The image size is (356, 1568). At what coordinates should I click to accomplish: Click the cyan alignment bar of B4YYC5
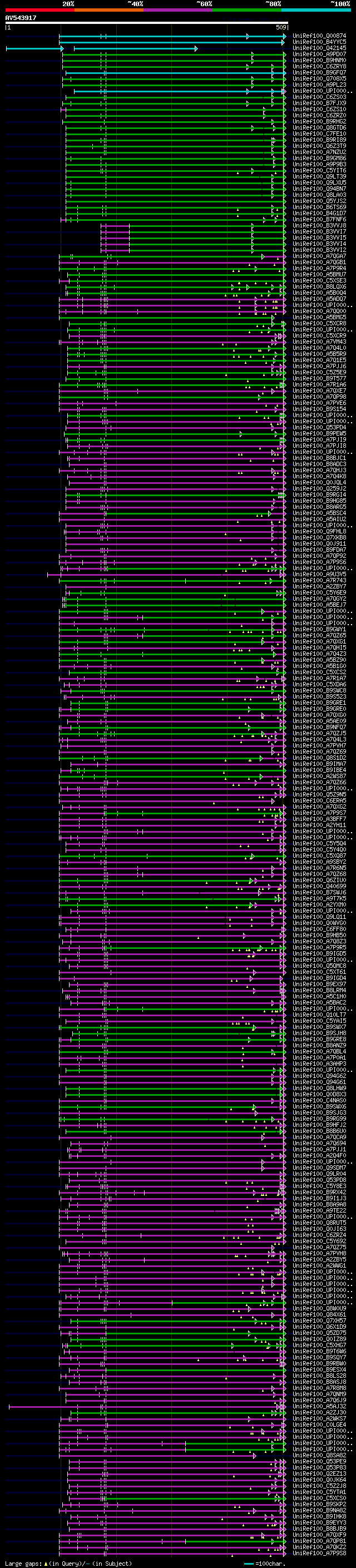coord(173,43)
